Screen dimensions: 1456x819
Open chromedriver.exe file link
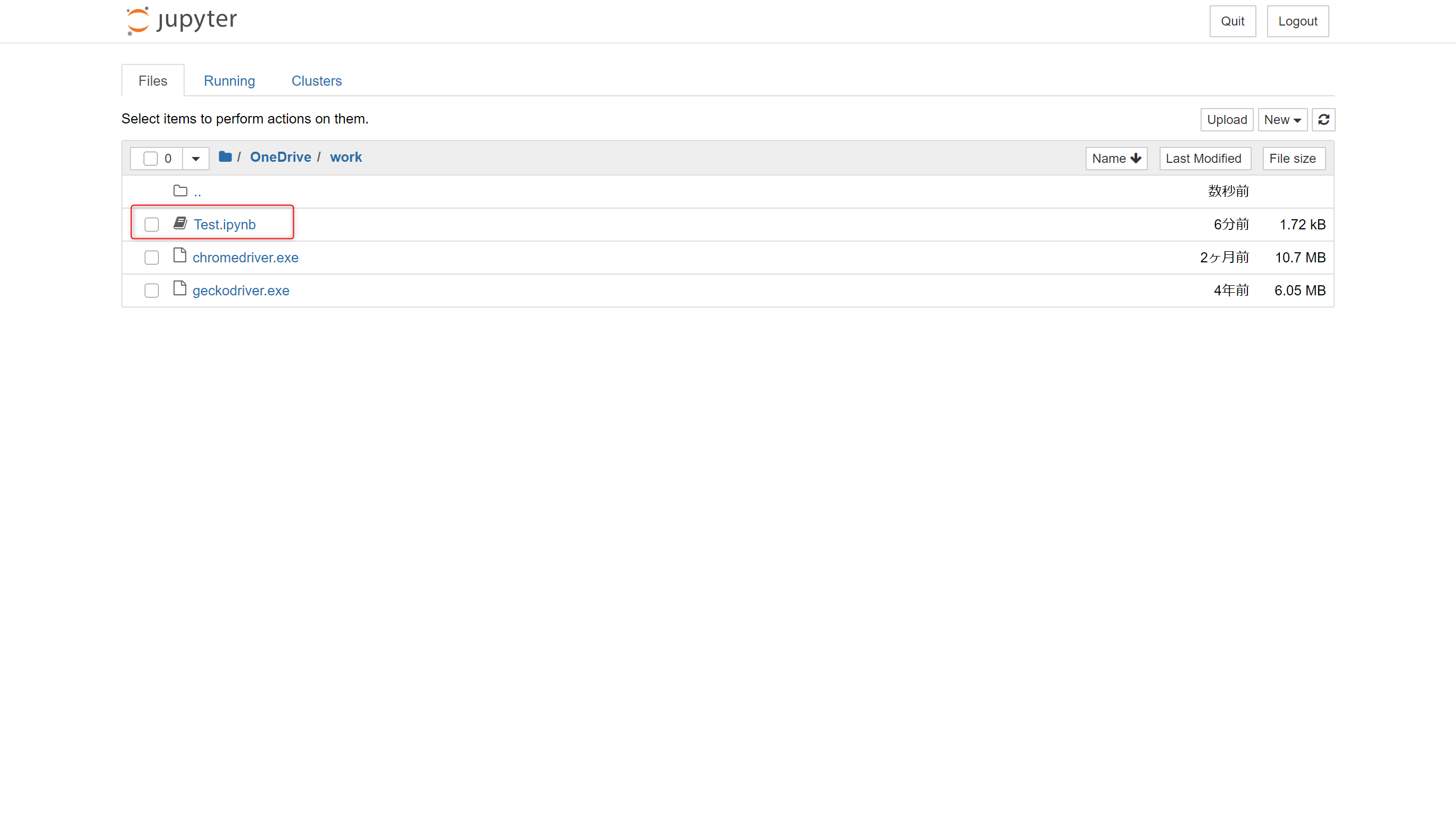(x=245, y=258)
